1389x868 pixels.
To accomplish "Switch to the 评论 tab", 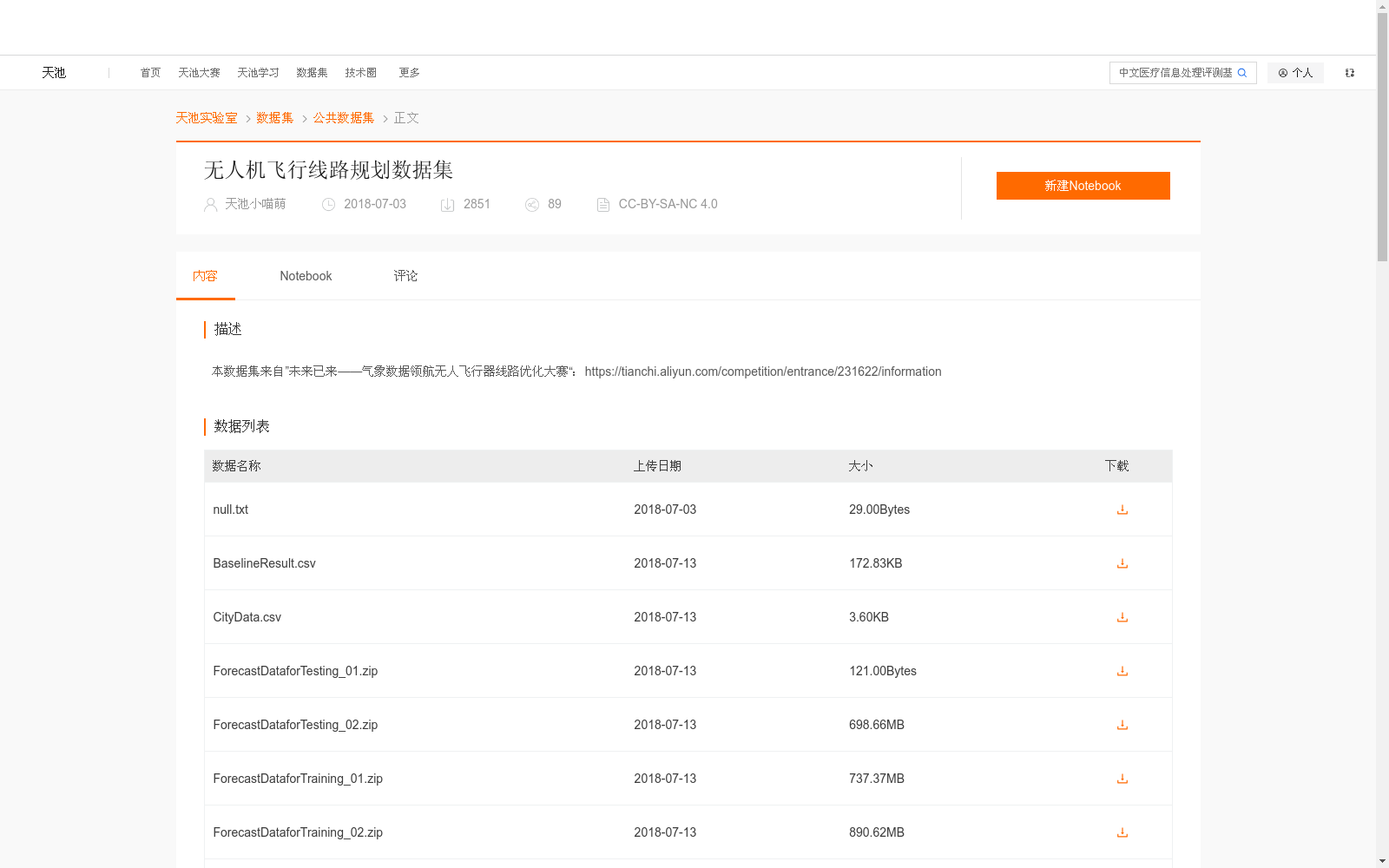I will 405,276.
